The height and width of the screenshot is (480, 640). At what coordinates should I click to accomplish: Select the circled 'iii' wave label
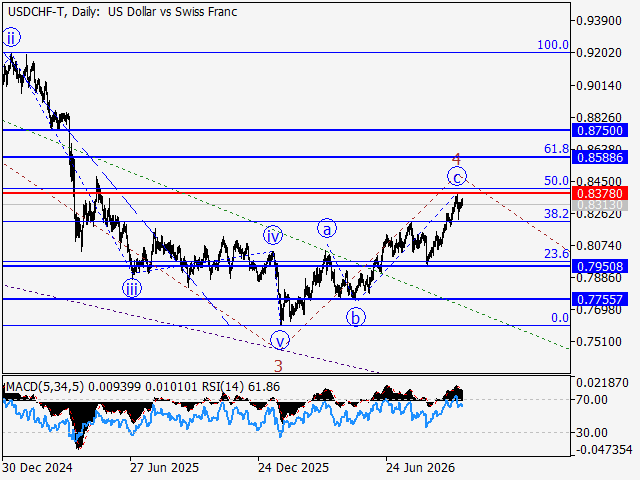pos(132,289)
